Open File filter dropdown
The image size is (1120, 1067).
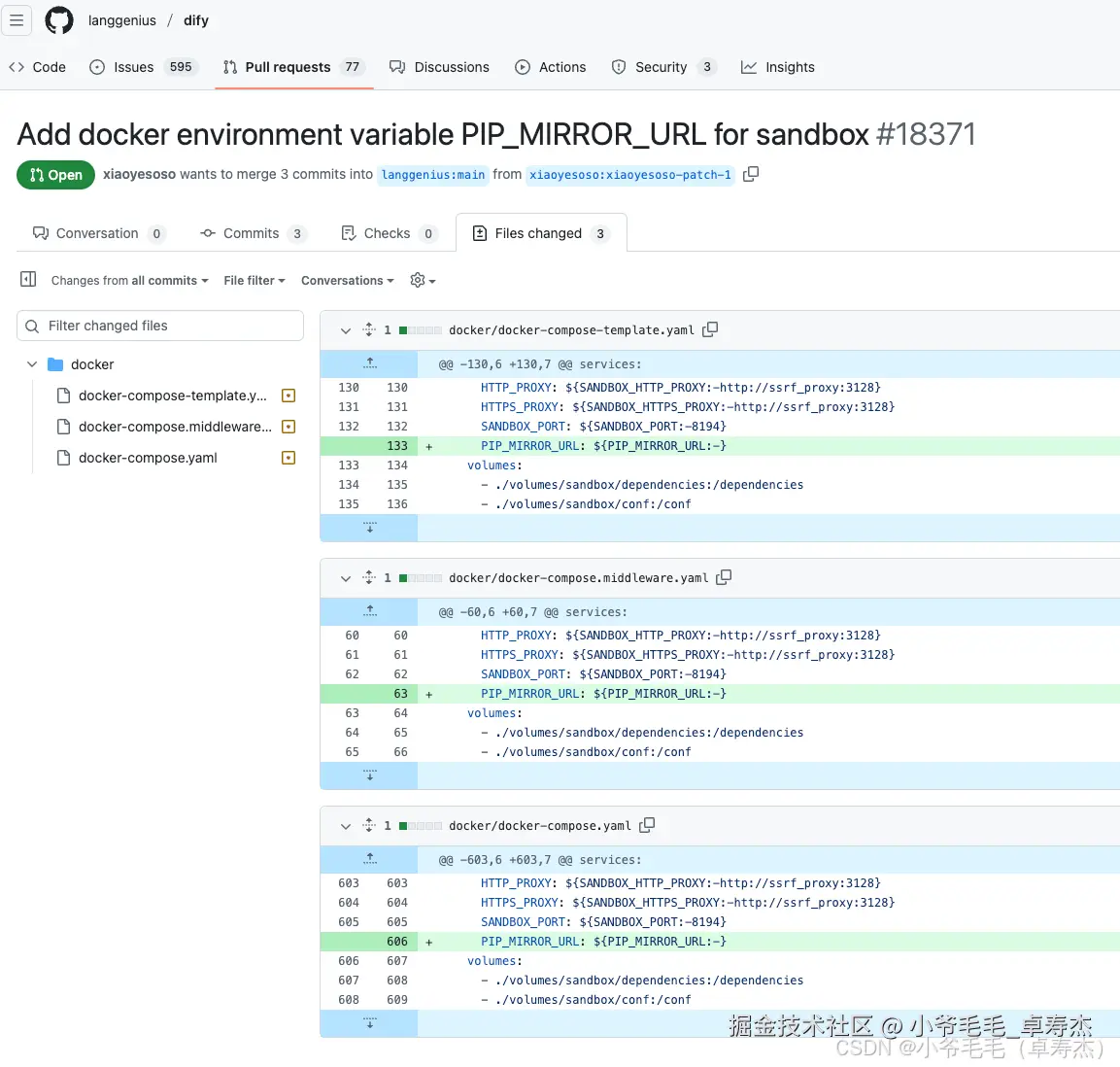pyautogui.click(x=255, y=280)
